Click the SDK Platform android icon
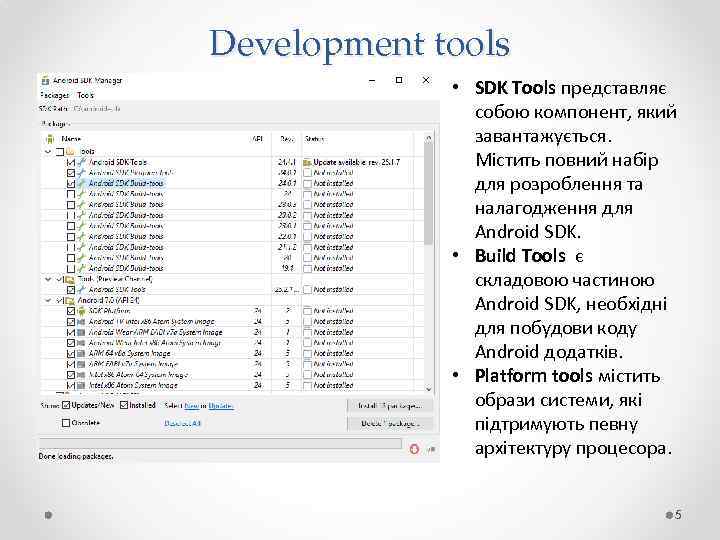Screen dimensions: 720x540 pos(82,311)
